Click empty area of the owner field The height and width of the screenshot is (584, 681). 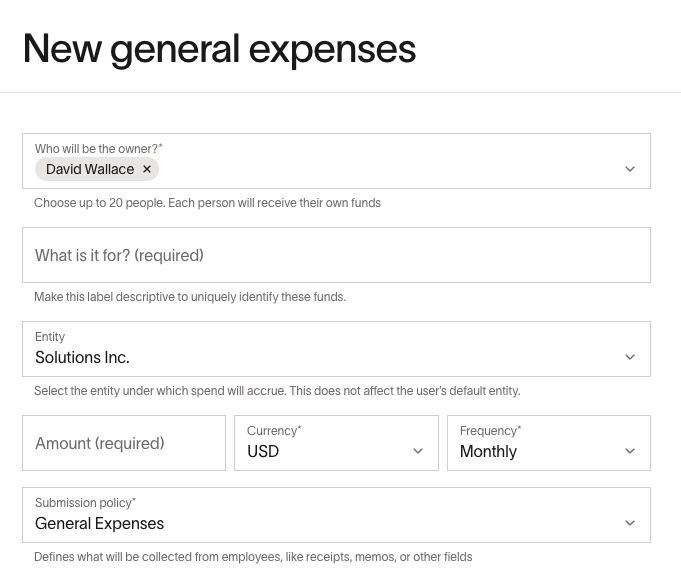coord(387,169)
